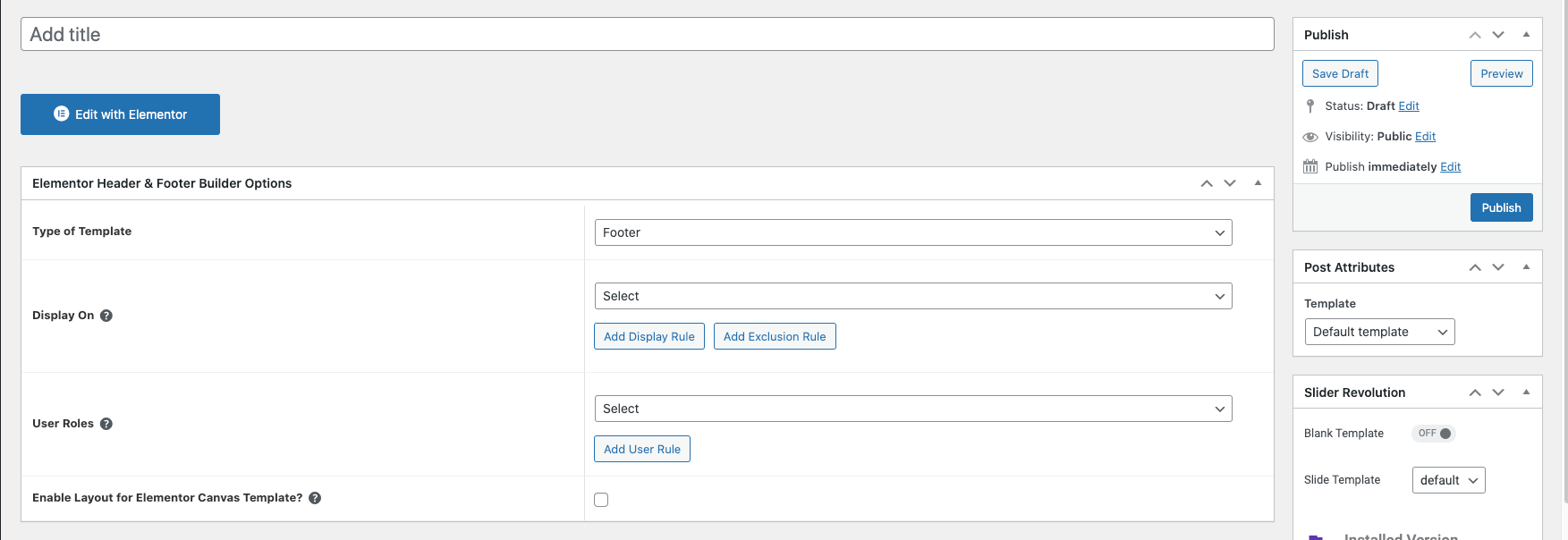Move Publish panel down with arrow icon
Screen dimensions: 1568x540
[1498, 35]
